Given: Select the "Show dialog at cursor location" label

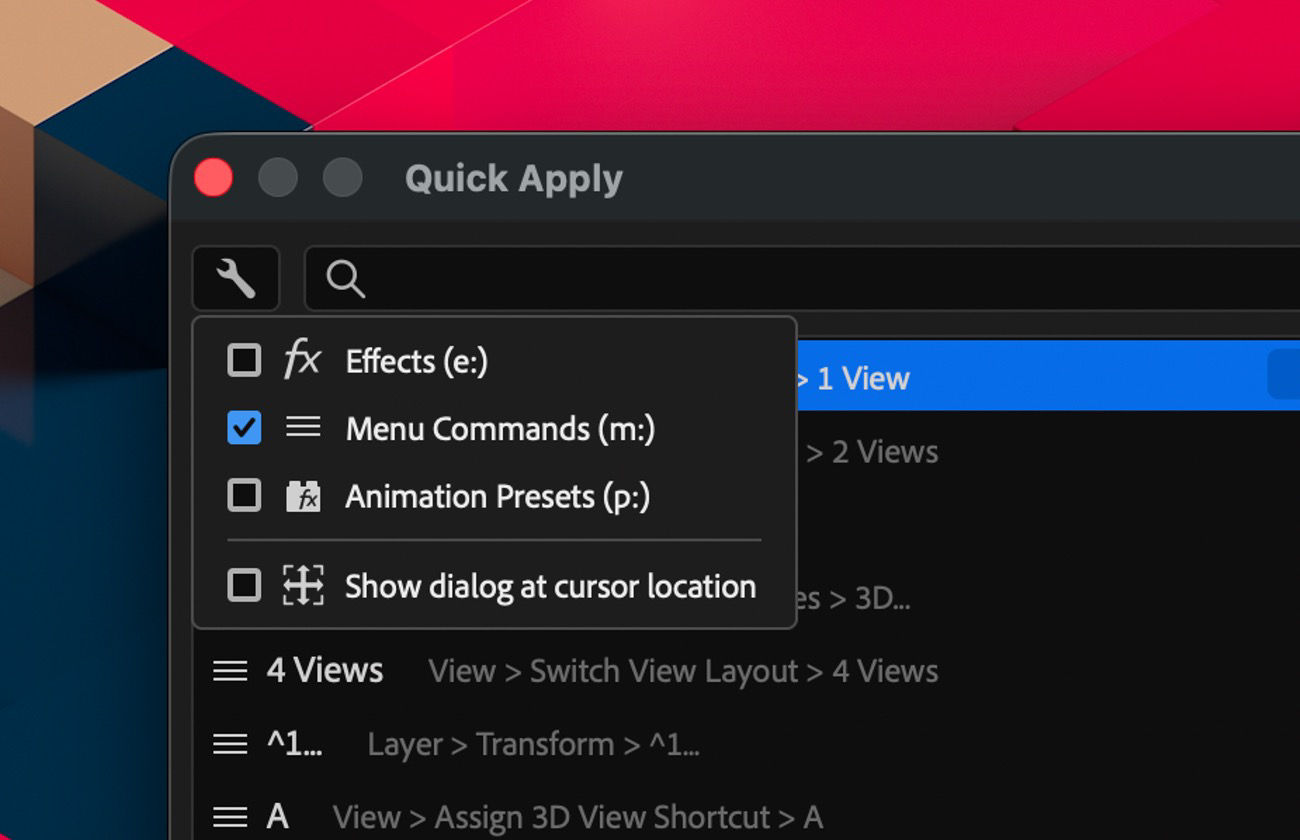Looking at the screenshot, I should tap(550, 586).
